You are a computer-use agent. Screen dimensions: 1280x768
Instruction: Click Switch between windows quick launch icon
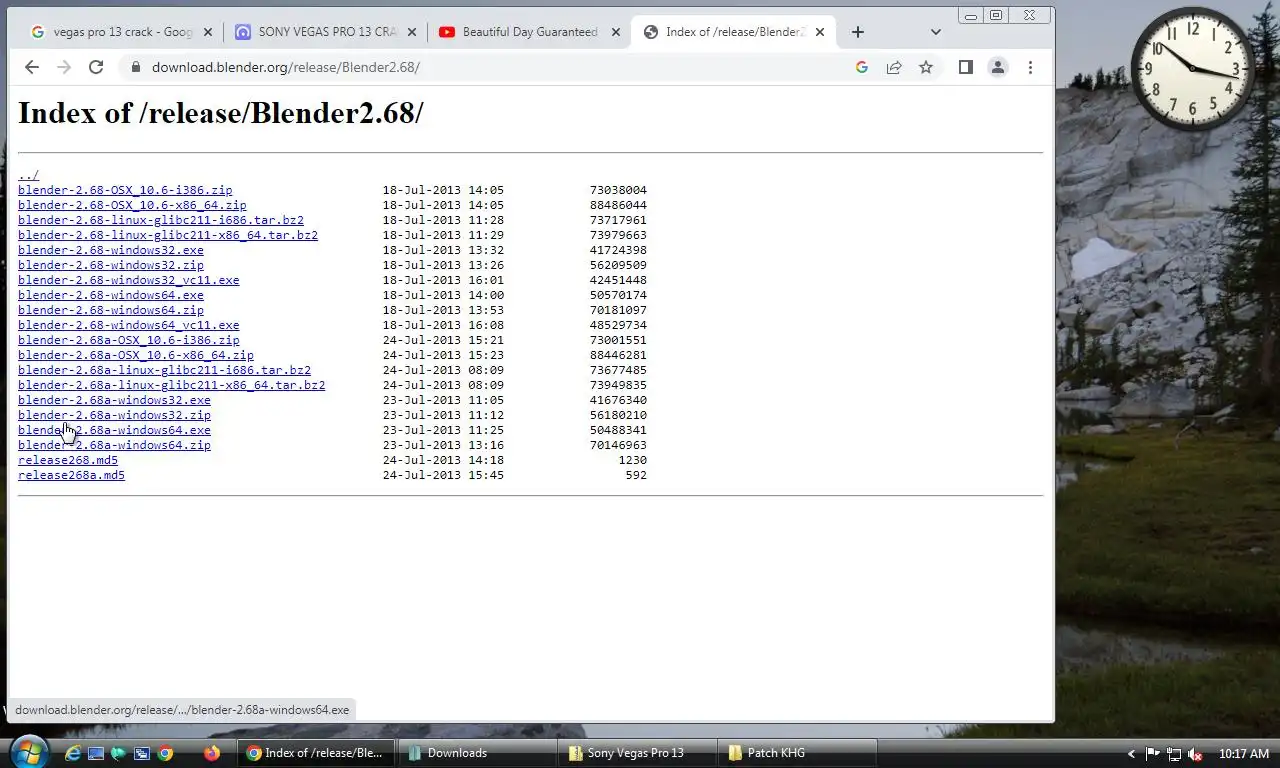[x=142, y=753]
